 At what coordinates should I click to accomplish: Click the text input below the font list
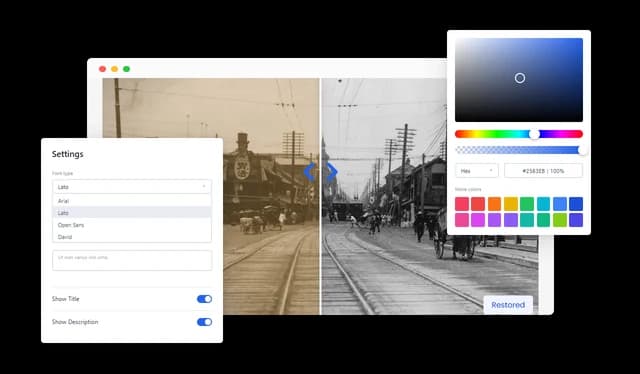132,260
